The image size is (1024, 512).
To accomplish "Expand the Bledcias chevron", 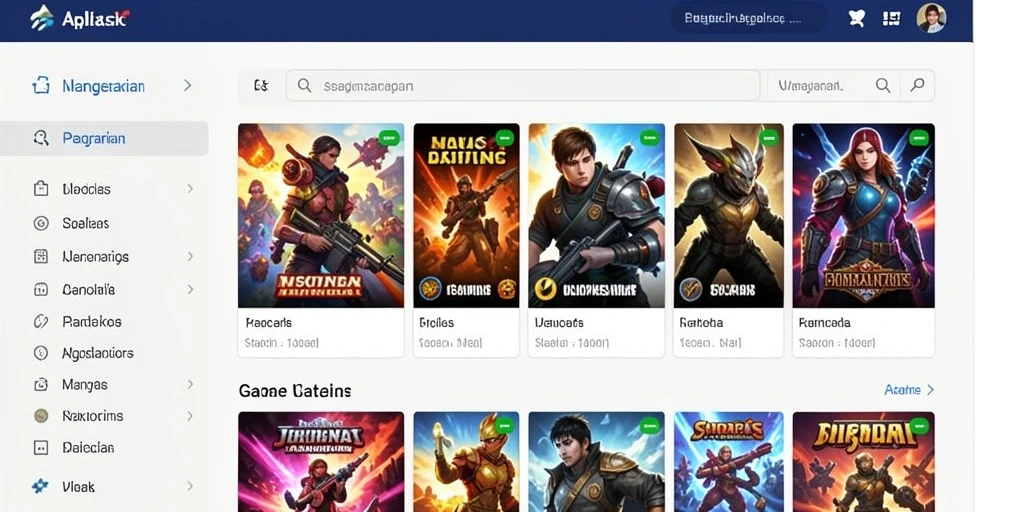I will (190, 189).
